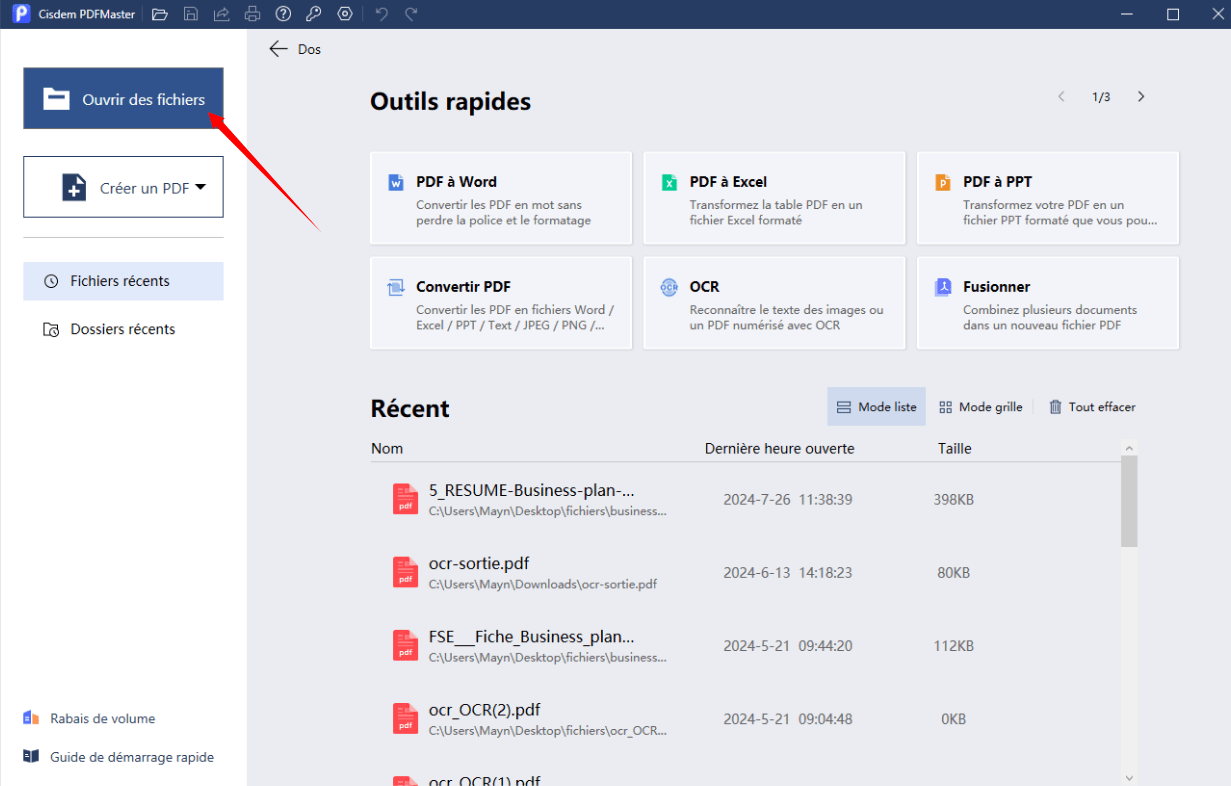Viewport: 1231px width, 786px height.
Task: Switch to Mode liste view
Action: [x=876, y=407]
